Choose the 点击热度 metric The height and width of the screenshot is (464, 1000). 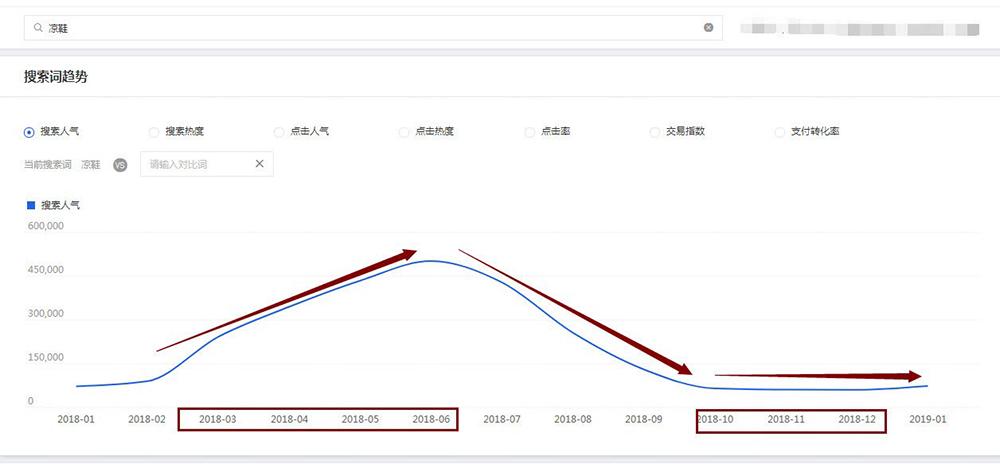tap(404, 131)
